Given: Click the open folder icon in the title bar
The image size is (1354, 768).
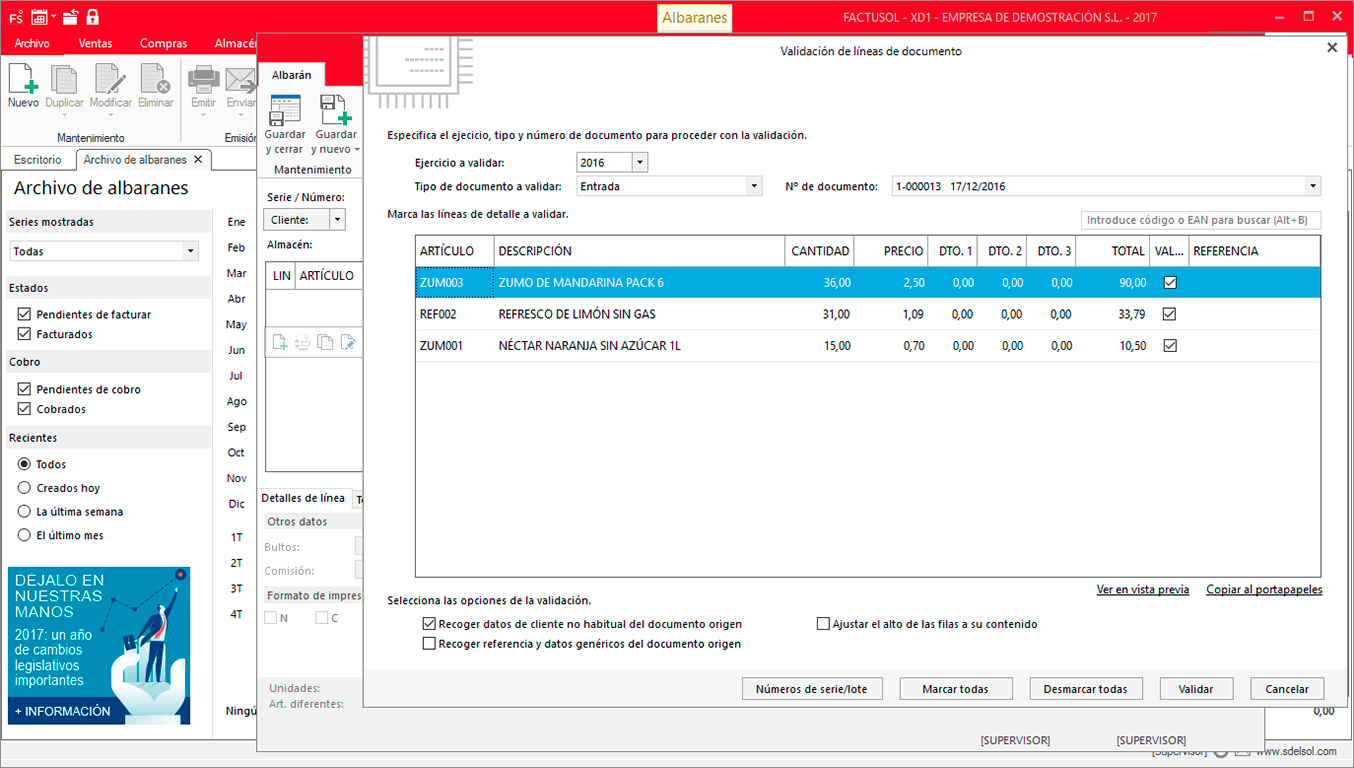Looking at the screenshot, I should pyautogui.click(x=70, y=16).
